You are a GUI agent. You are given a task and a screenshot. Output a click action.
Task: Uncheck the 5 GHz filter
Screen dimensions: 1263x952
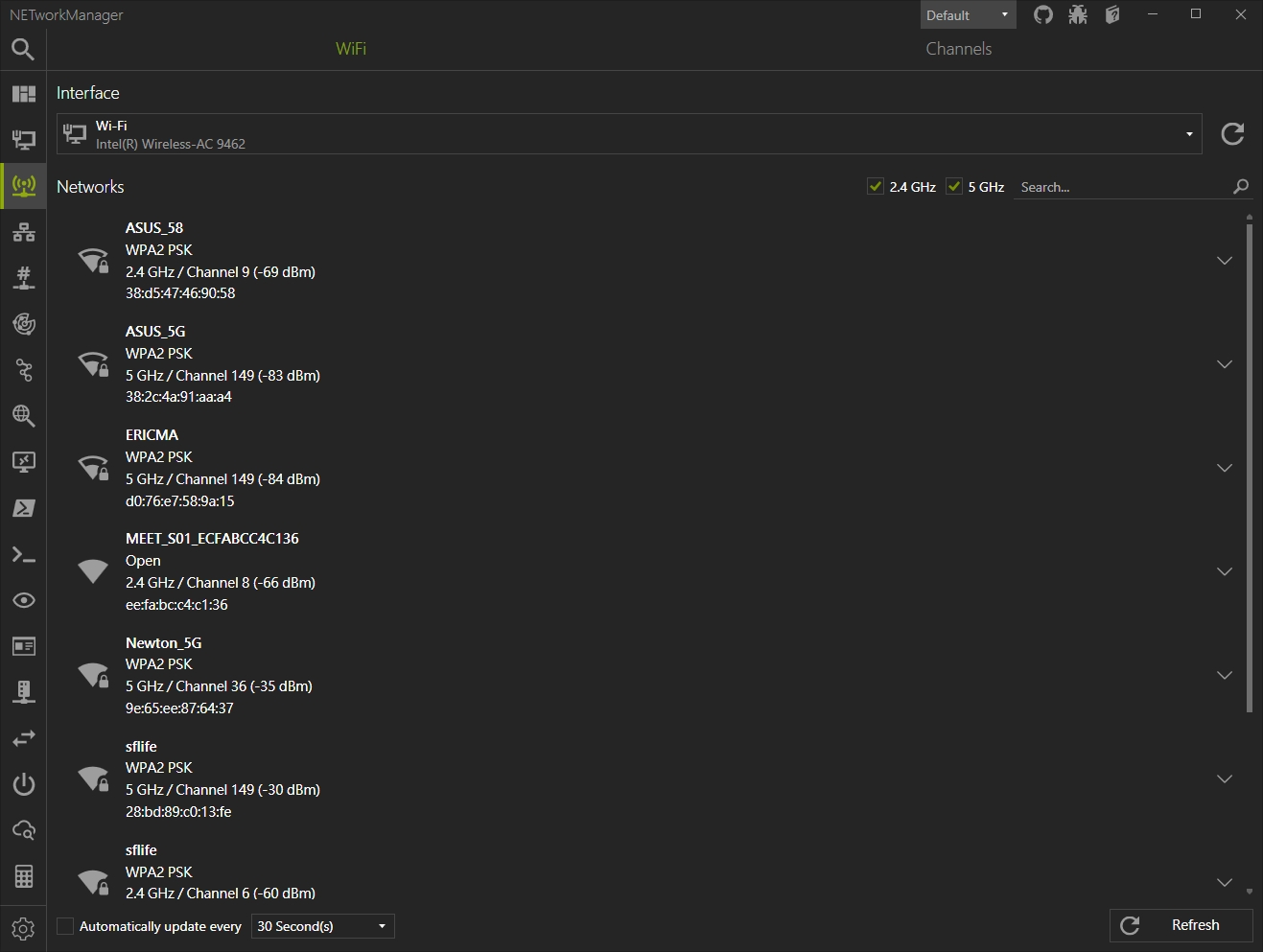[x=953, y=187]
